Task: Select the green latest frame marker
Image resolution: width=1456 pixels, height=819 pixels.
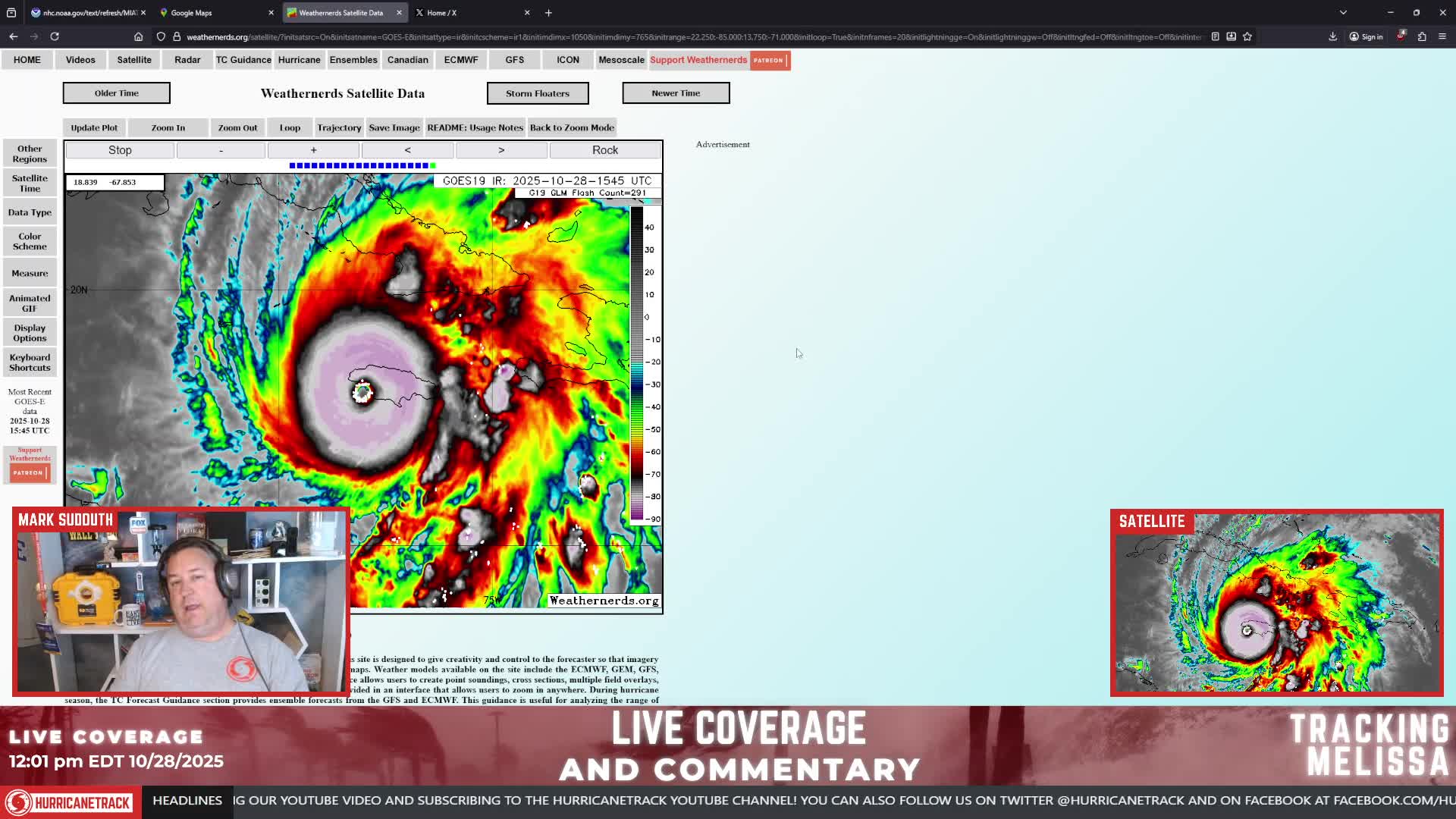Action: tap(433, 165)
